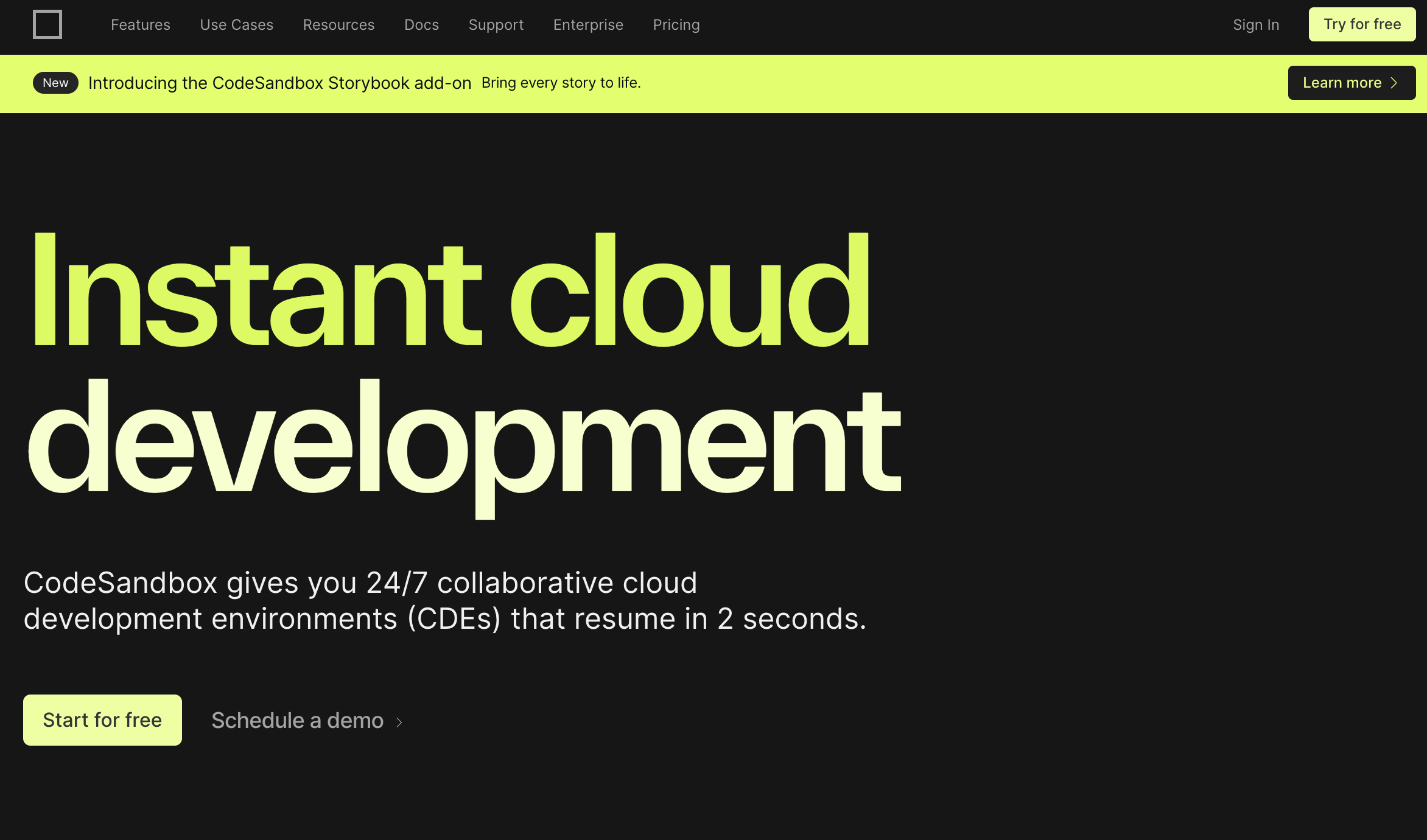View the Pricing page
The height and width of the screenshot is (840, 1427).
pos(676,24)
